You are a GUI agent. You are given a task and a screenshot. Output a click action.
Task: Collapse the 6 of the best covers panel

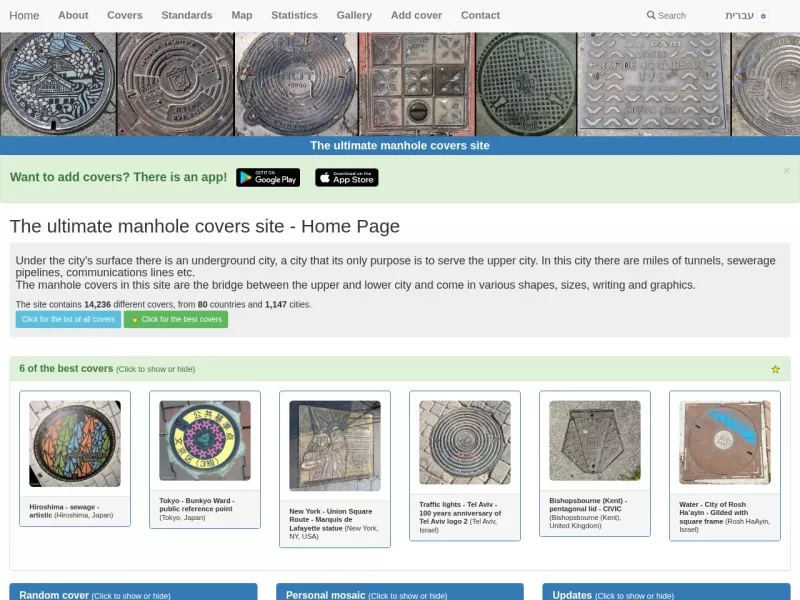click(x=107, y=368)
